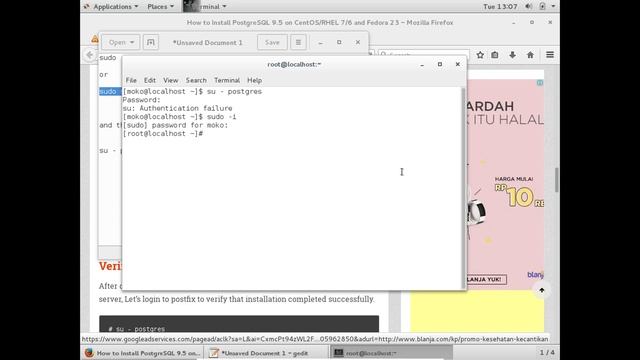Viewport: 640px width, 360px height.
Task: Click the highlighted 'sudo' text in gedit
Action: [x=109, y=91]
